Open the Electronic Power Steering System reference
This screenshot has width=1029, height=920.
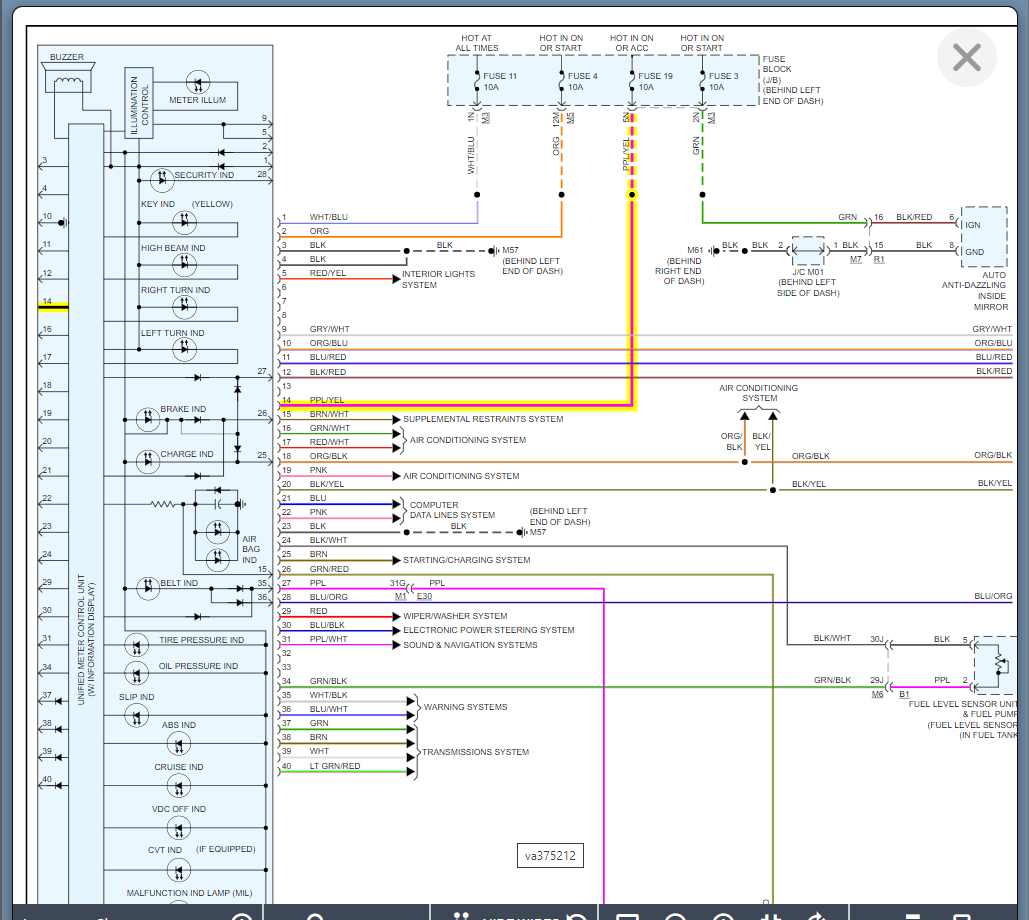point(488,630)
